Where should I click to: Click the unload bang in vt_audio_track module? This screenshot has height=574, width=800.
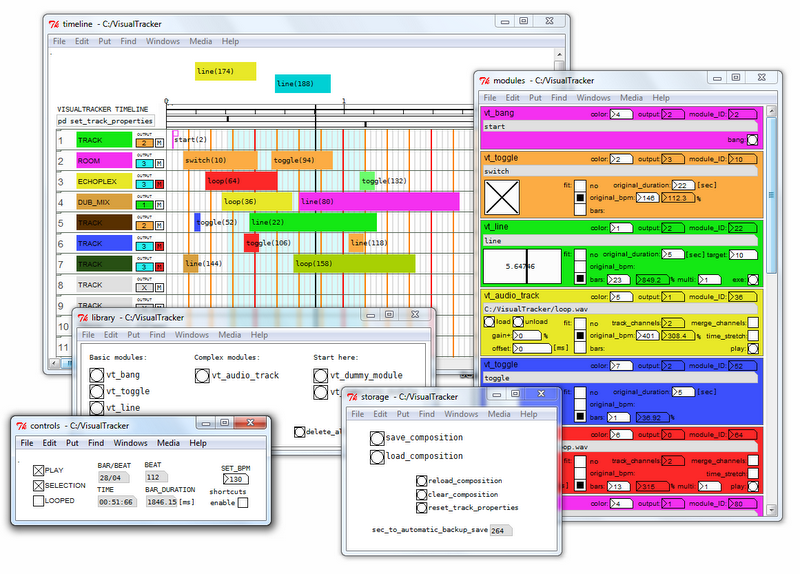pos(518,322)
